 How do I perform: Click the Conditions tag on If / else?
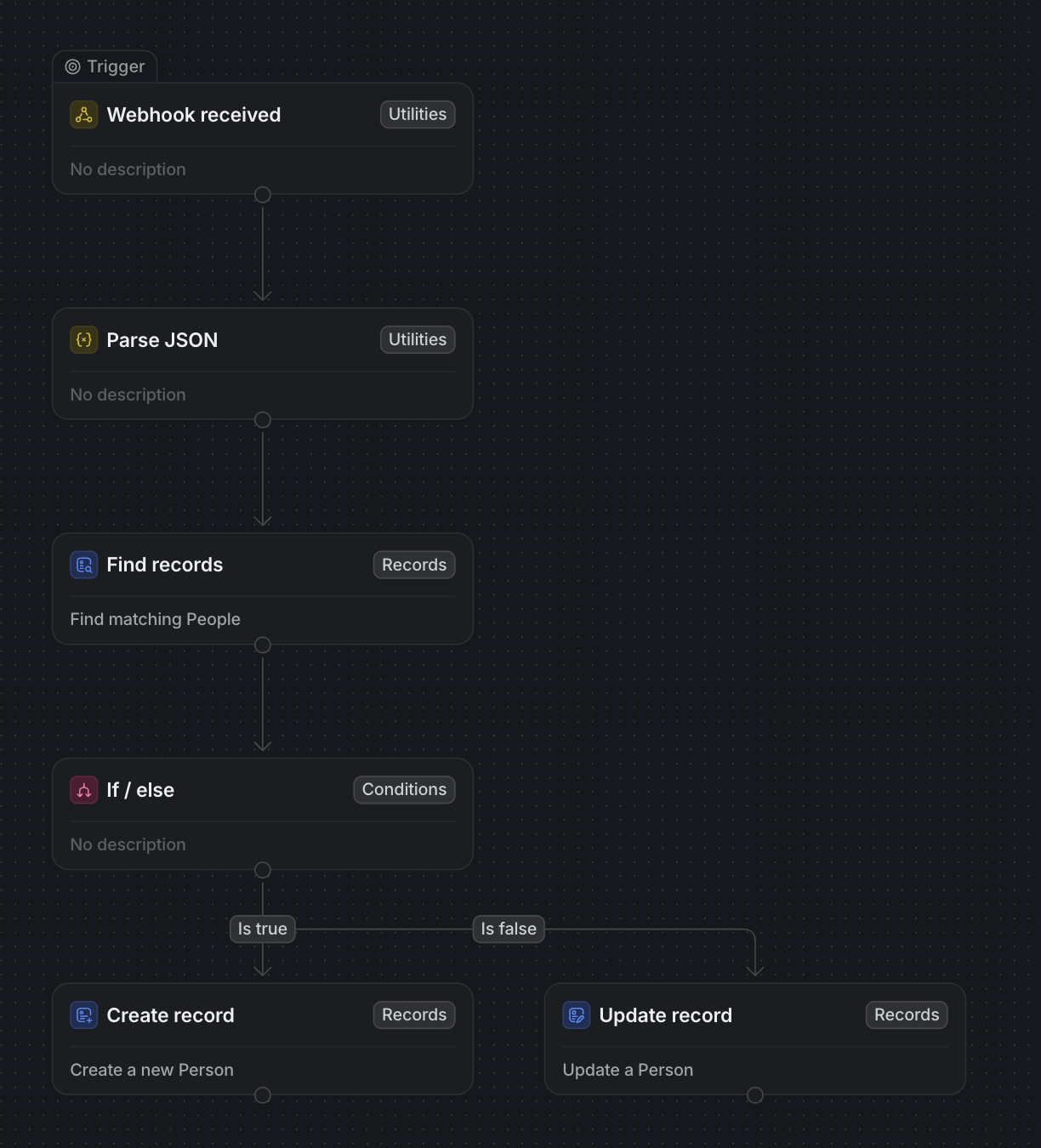click(x=405, y=789)
